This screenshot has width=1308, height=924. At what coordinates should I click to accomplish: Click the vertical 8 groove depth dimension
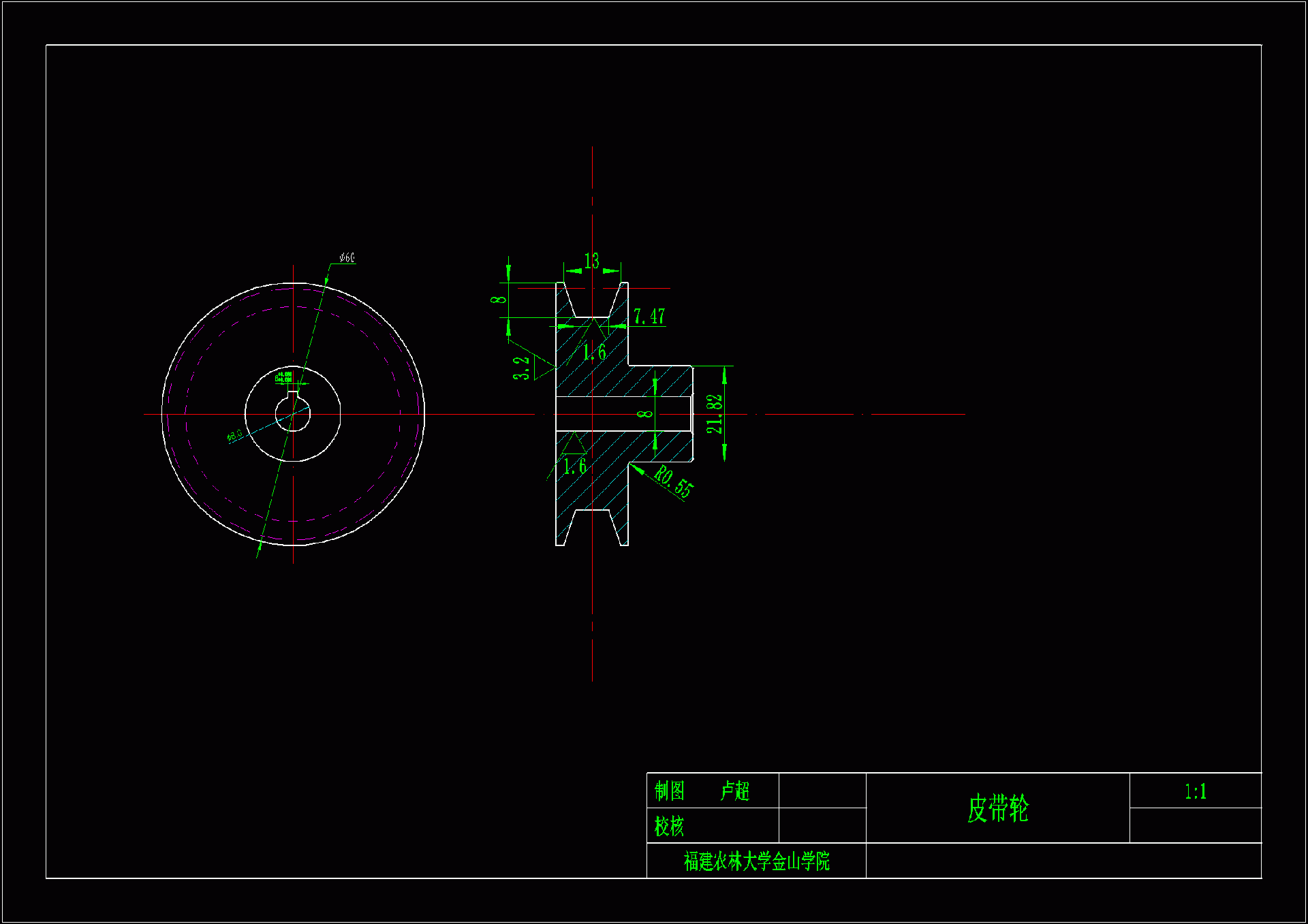point(500,300)
